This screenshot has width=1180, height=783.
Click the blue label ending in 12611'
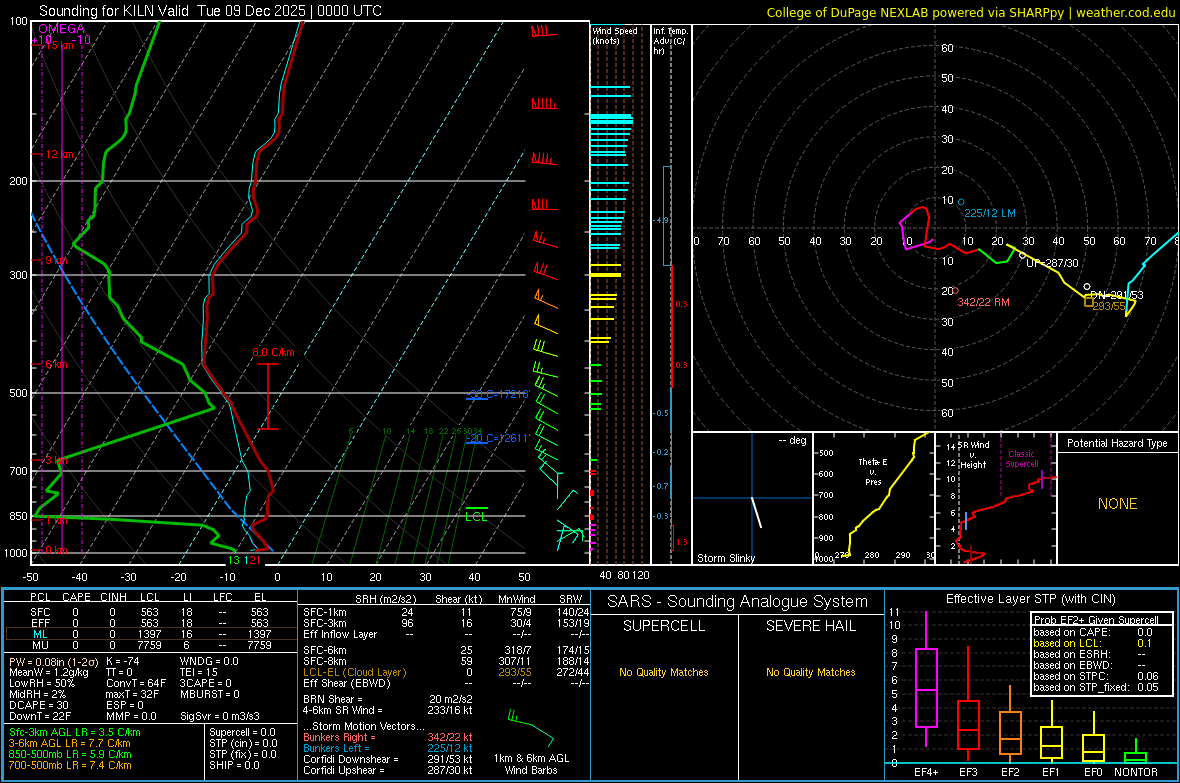pos(497,438)
